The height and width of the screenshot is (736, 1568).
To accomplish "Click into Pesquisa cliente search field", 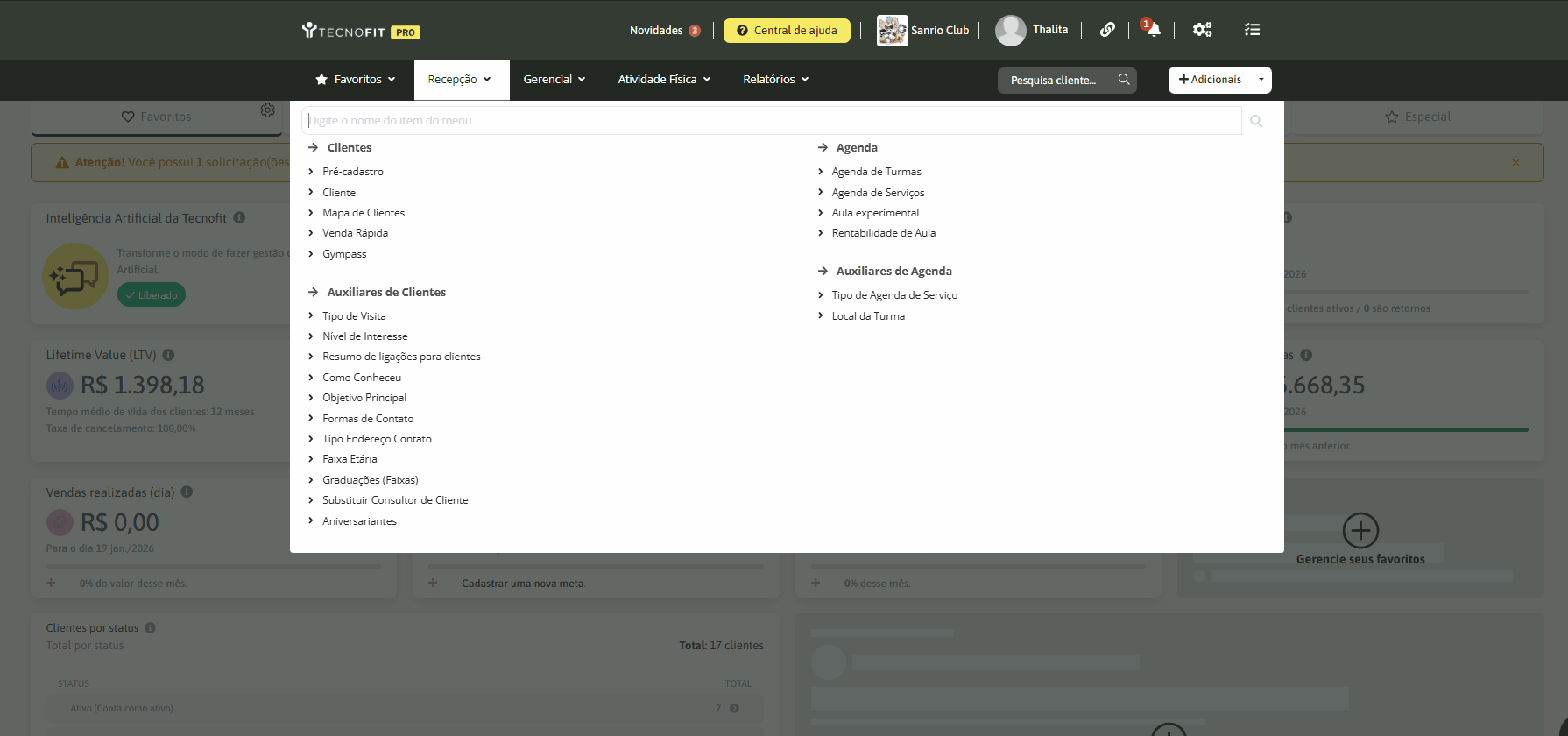I will coord(1055,81).
